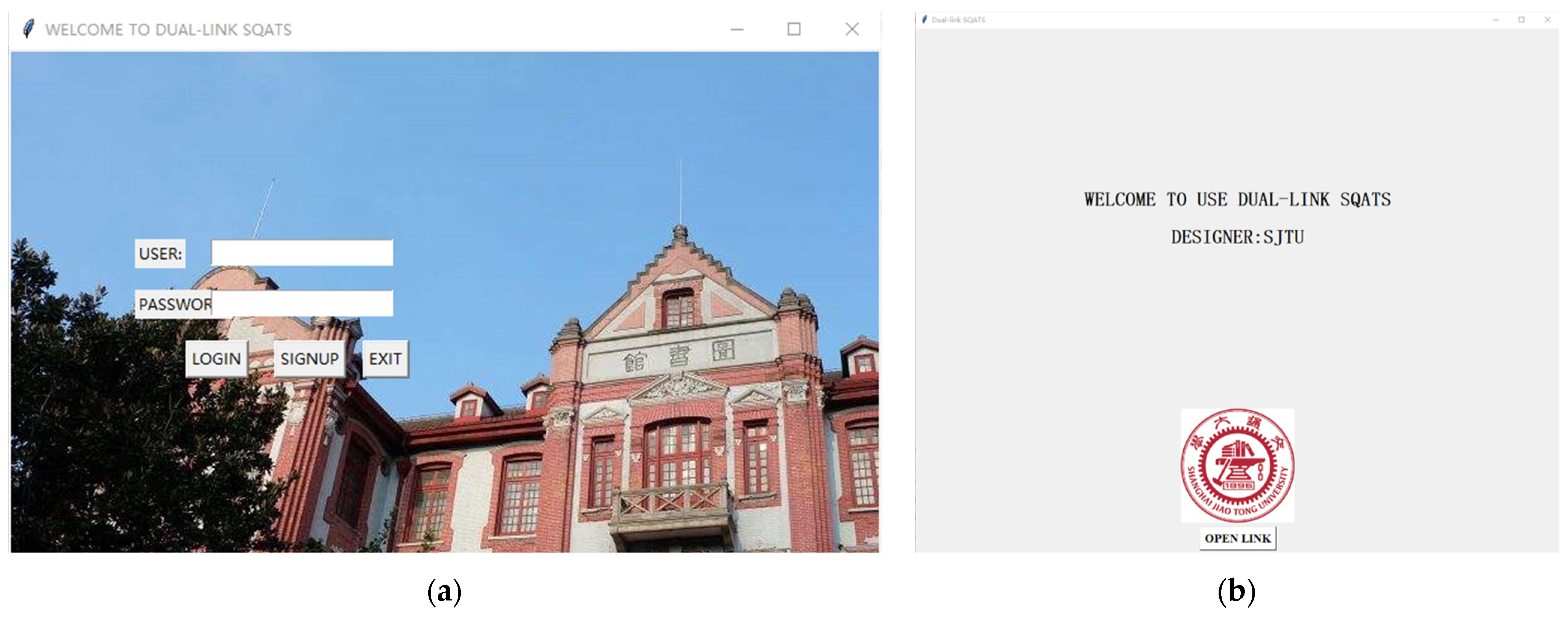This screenshot has height=617, width=1568.
Task: Maximize the Dual-link SQATS window
Action: (1522, 20)
